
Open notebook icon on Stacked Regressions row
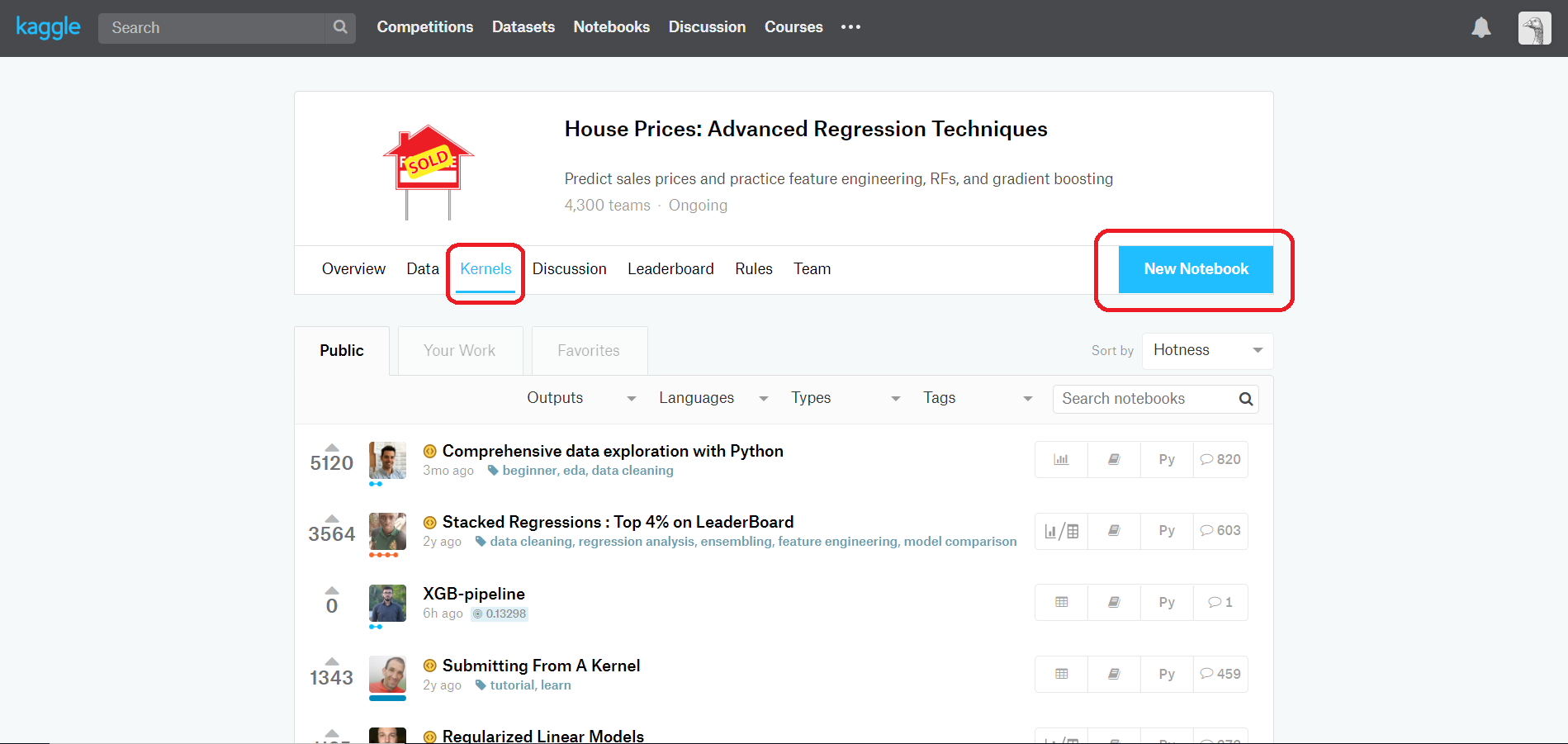click(1113, 531)
